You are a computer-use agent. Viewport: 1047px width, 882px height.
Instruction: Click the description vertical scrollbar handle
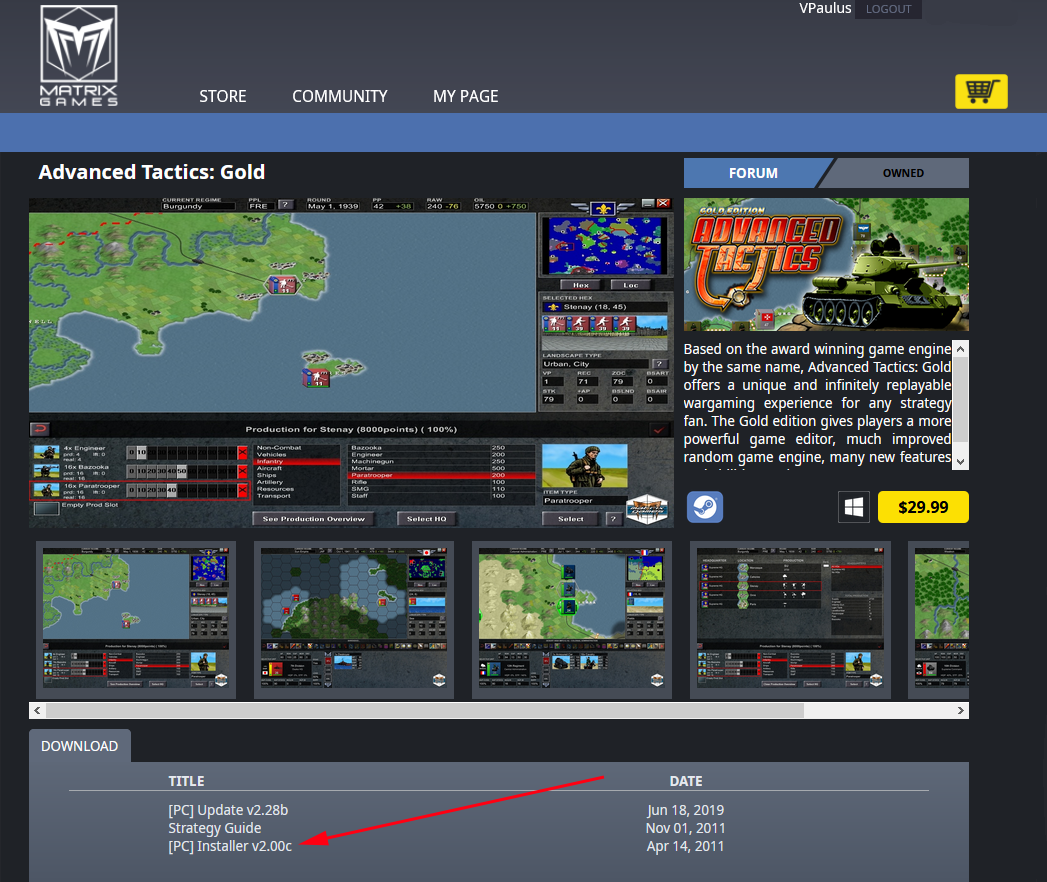tap(960, 399)
